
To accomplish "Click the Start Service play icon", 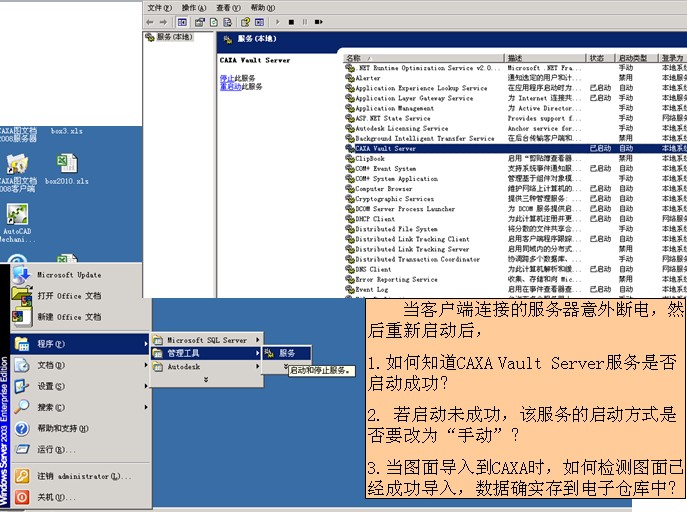I will coord(277,22).
